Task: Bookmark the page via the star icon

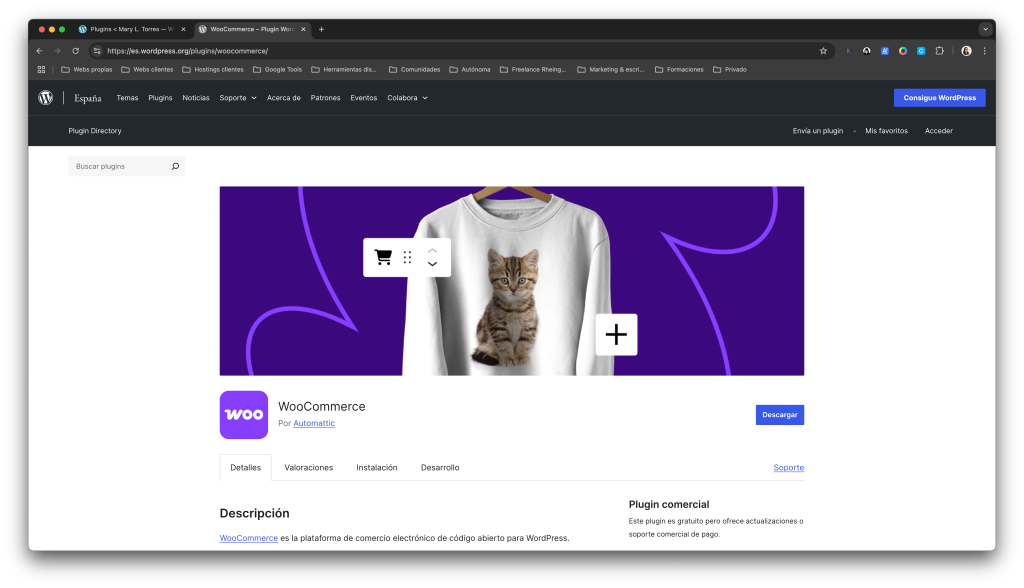Action: [822, 50]
